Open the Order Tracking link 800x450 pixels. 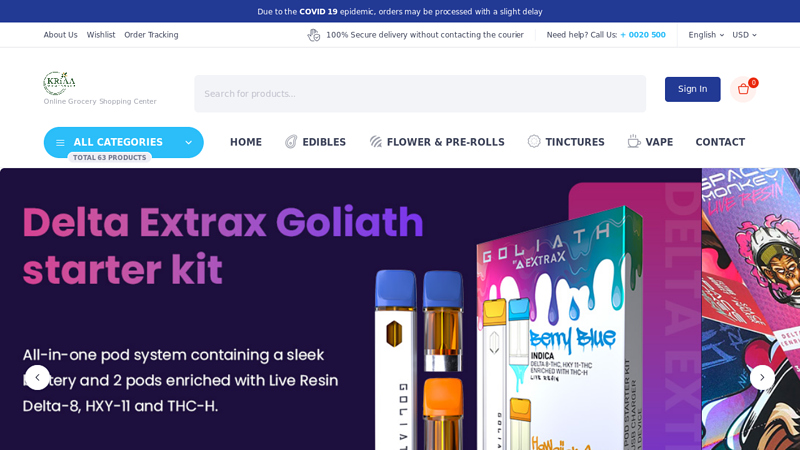151,35
